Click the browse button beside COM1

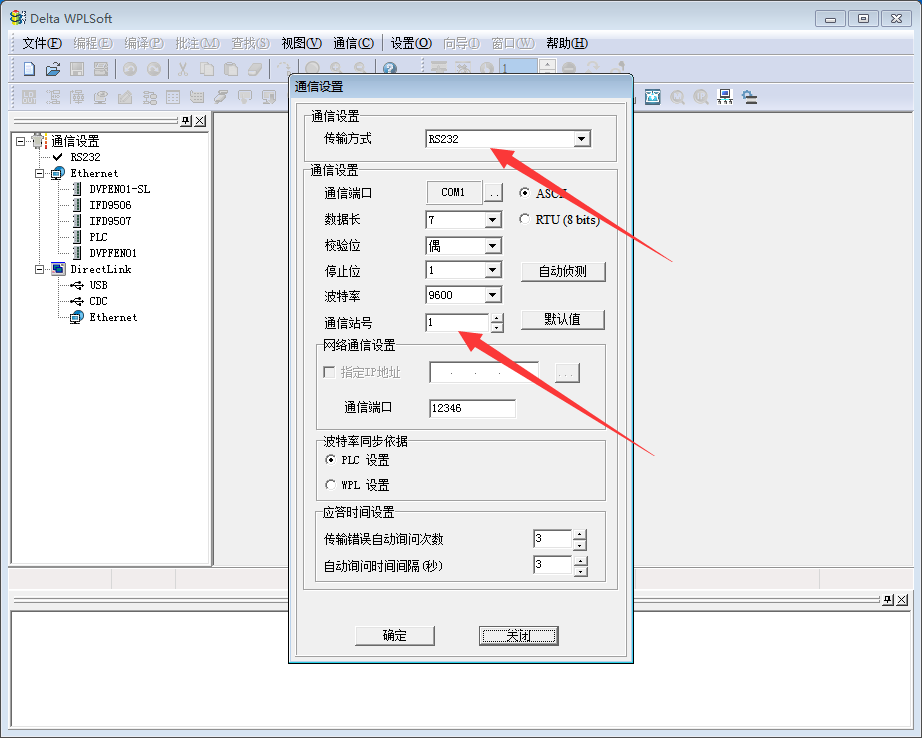[494, 192]
